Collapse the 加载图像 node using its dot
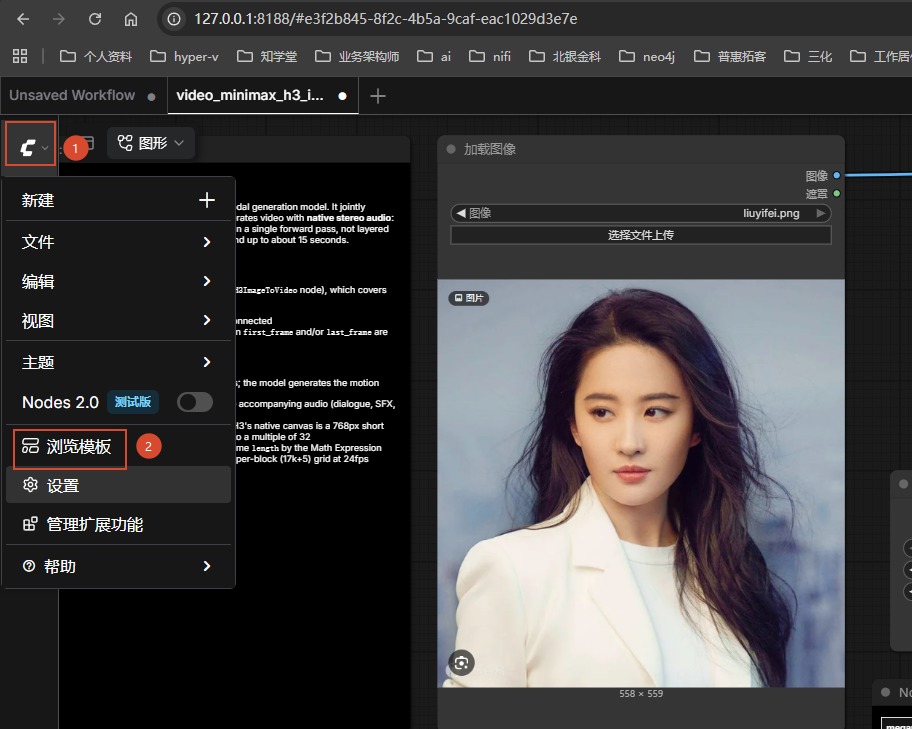This screenshot has width=912, height=729. (x=451, y=149)
